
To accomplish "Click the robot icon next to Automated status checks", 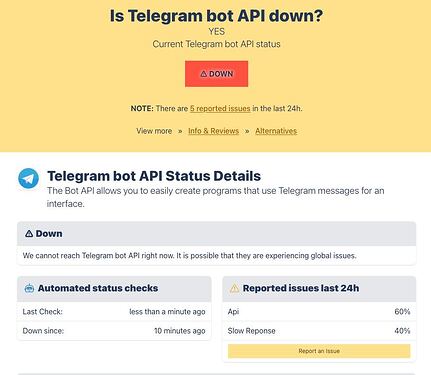I will (29, 288).
